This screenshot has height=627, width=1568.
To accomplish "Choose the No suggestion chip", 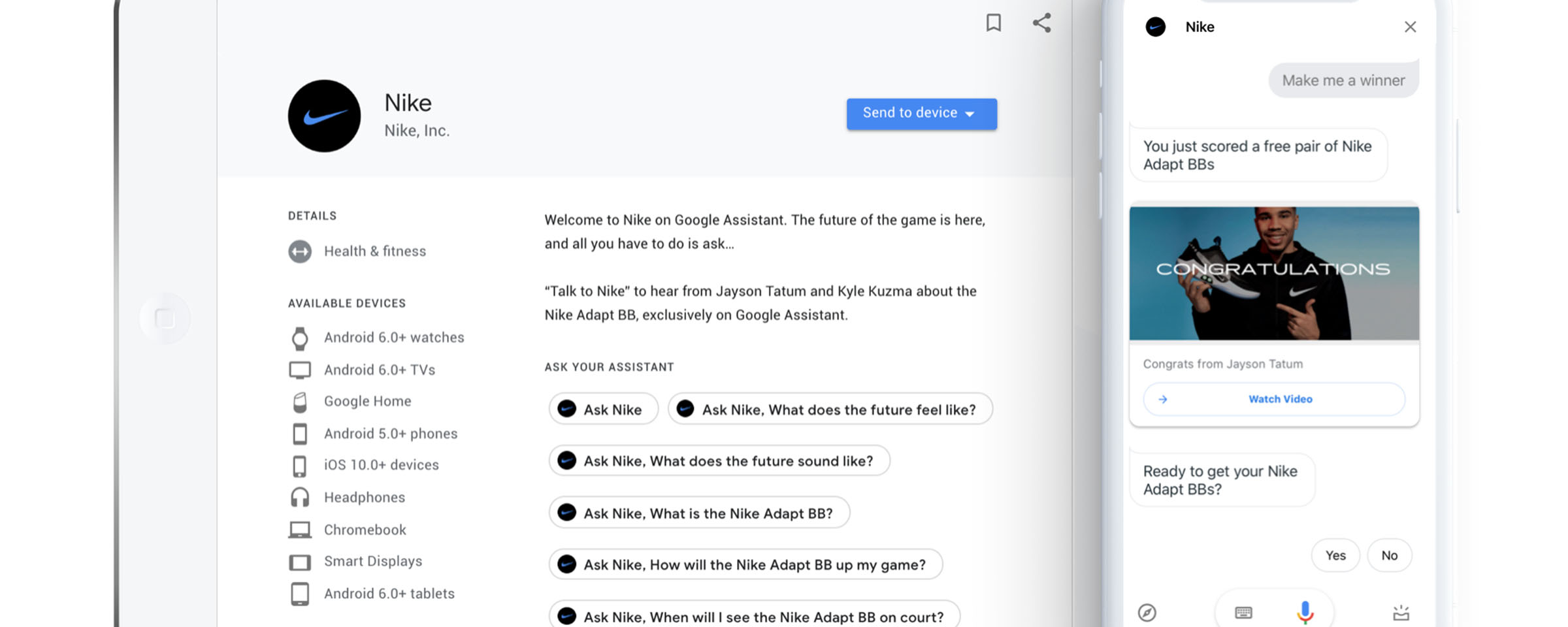I will point(1389,555).
